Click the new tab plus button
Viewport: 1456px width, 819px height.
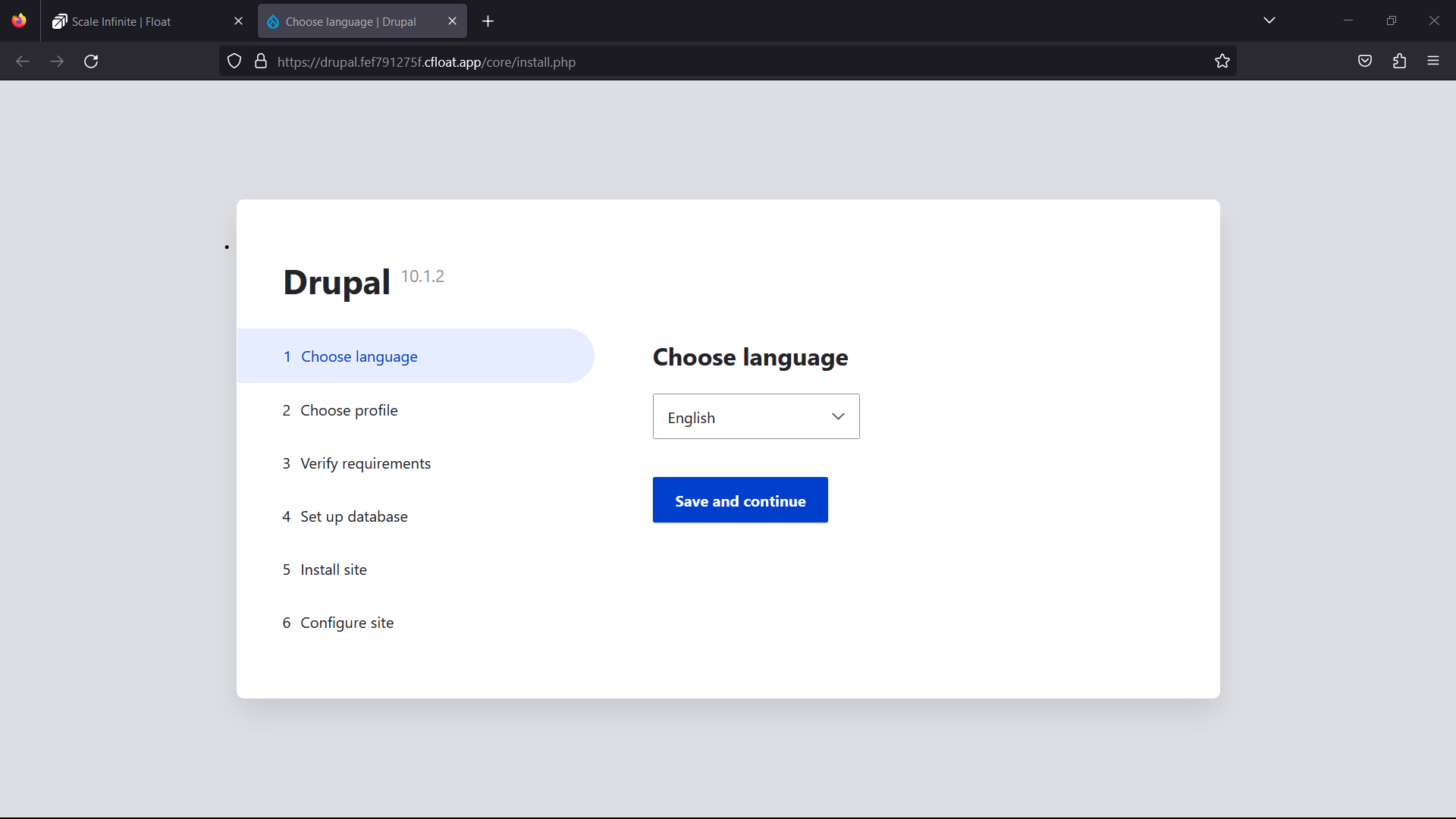[x=488, y=20]
